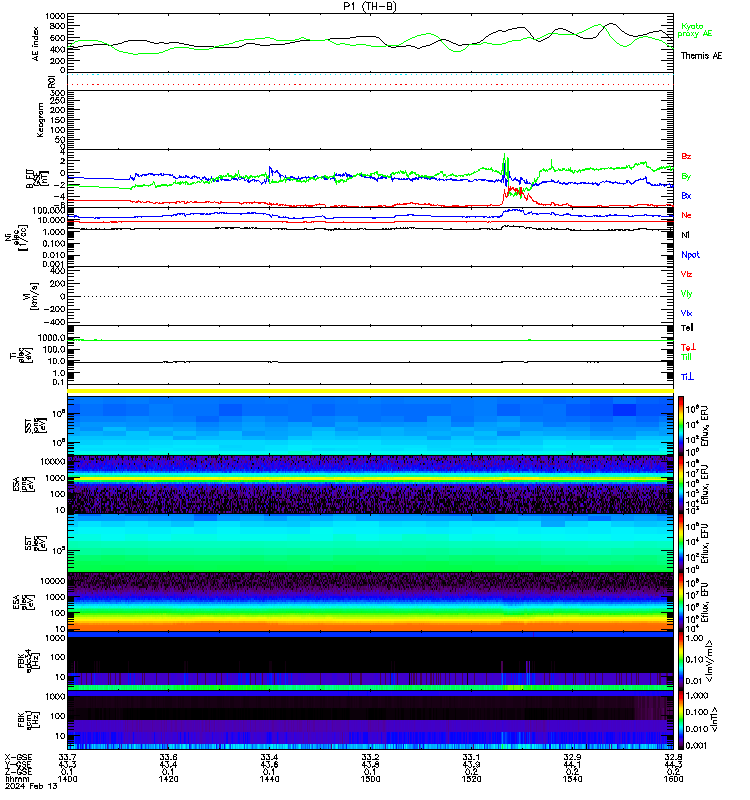Click the green 'By' legend label
The height and width of the screenshot is (800, 750).
point(686,176)
